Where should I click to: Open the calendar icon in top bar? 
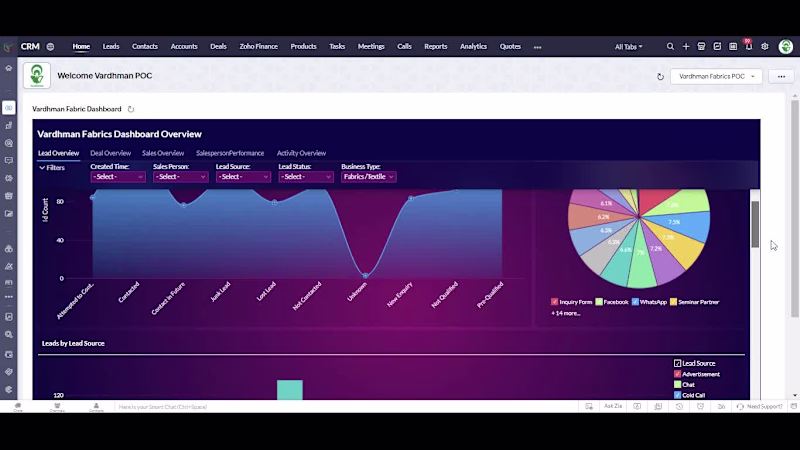[x=733, y=46]
